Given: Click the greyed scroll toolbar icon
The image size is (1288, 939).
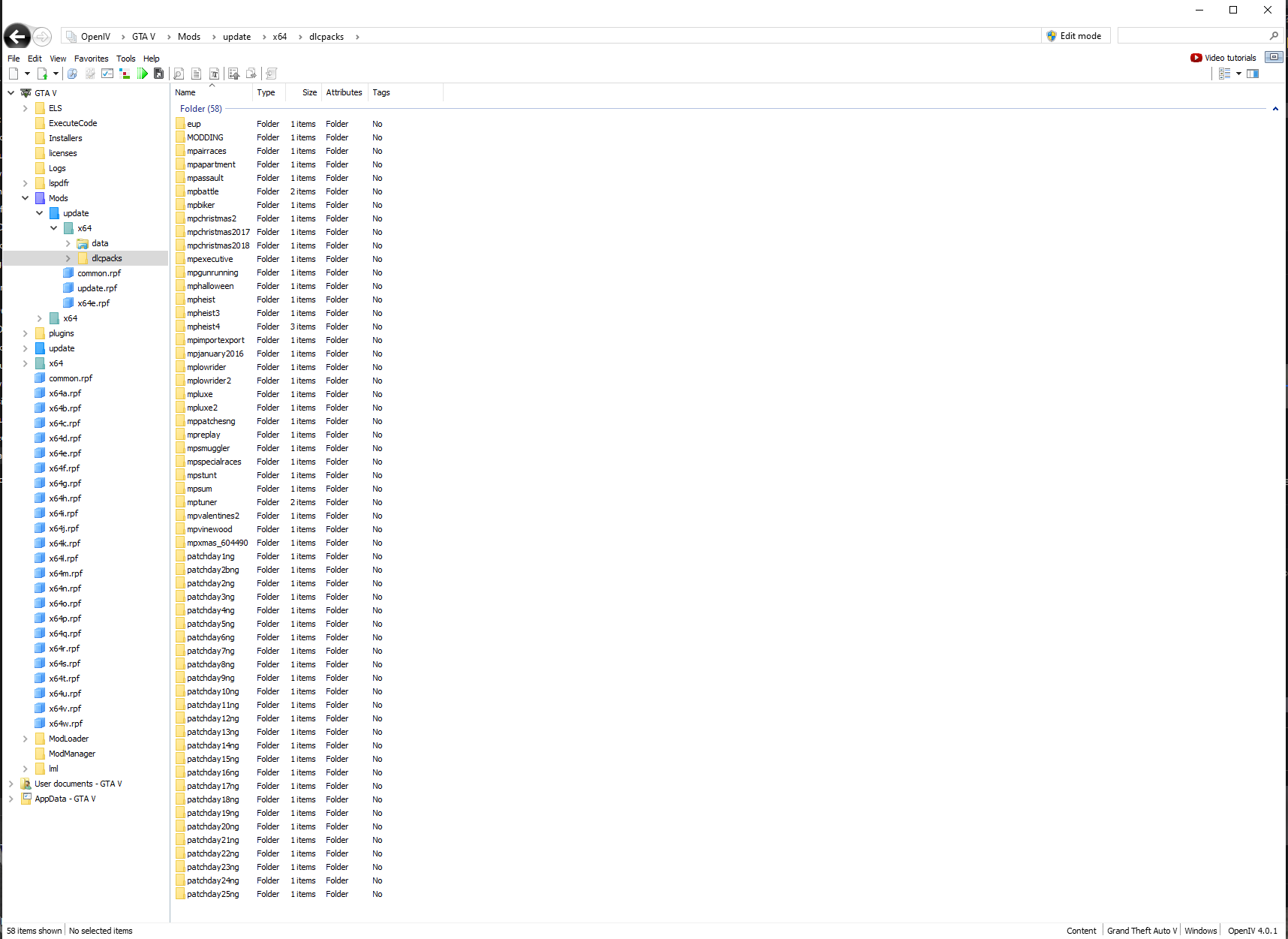Looking at the screenshot, I should [x=272, y=74].
